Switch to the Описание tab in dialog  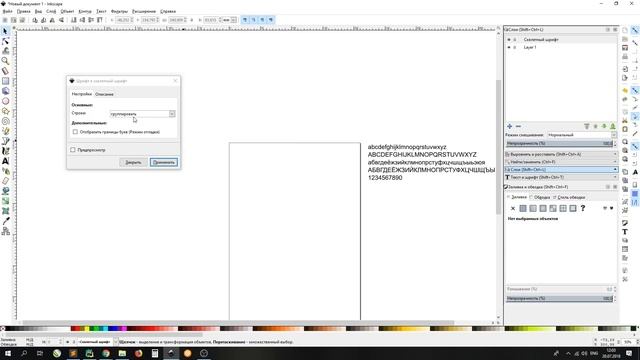[x=104, y=94]
